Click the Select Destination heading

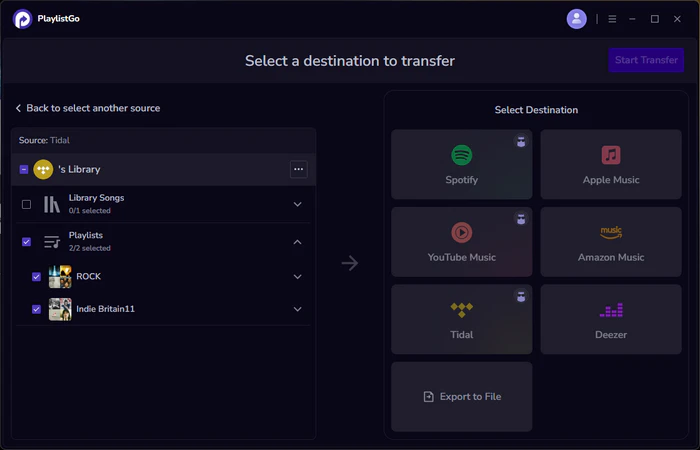point(536,110)
